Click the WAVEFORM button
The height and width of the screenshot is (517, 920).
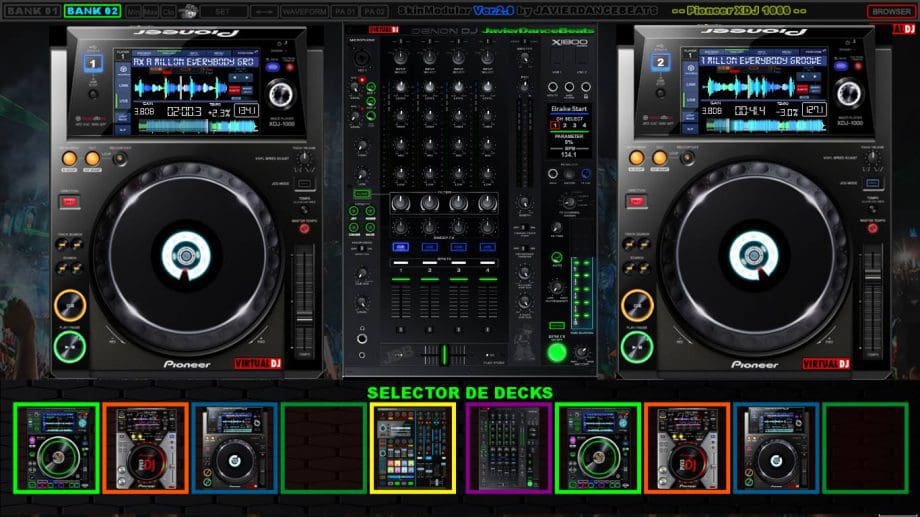304,11
